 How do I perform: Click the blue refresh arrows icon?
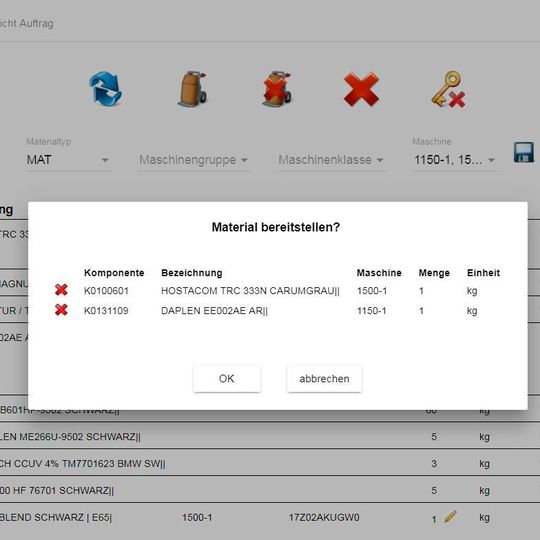106,89
